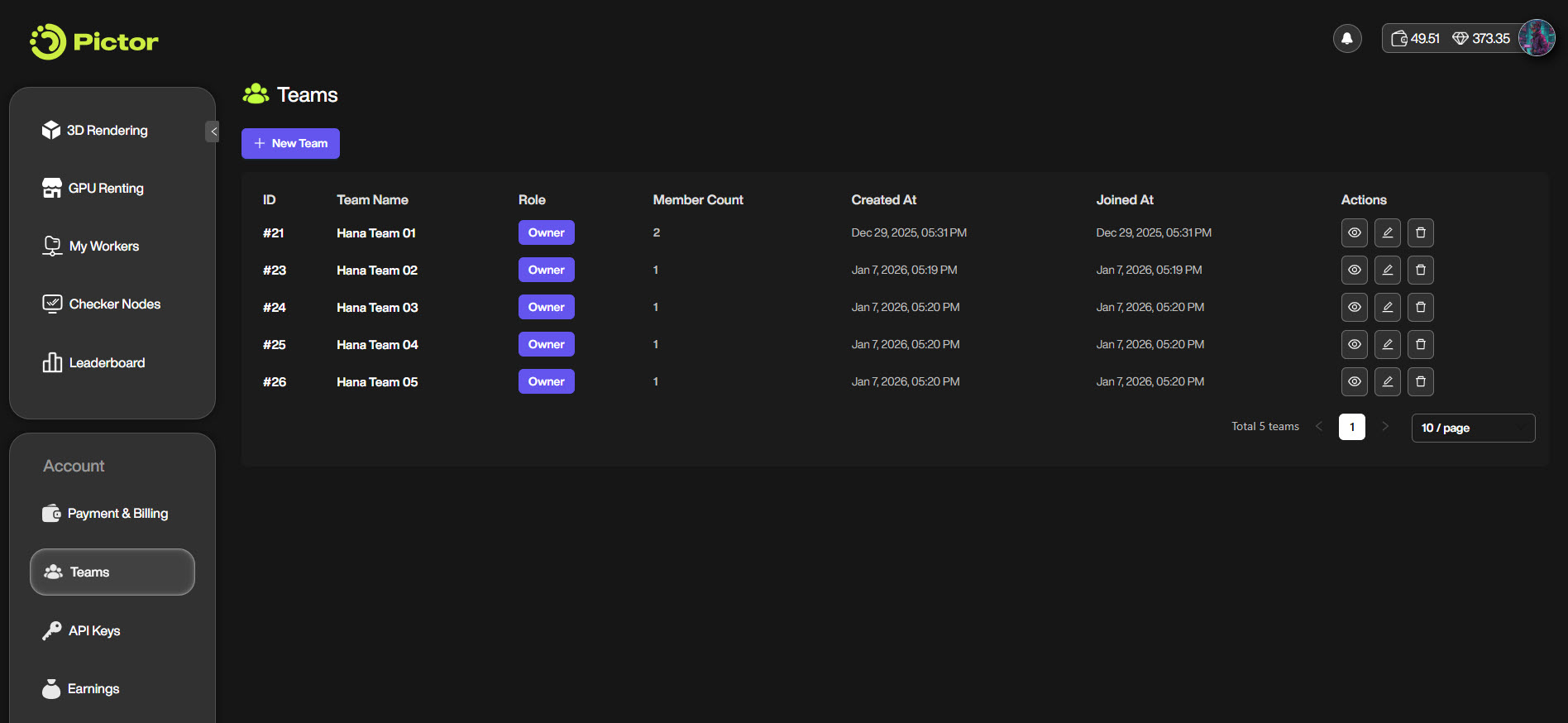Open GPU Renting in the sidebar
This screenshot has width=1568, height=723.
pos(106,189)
